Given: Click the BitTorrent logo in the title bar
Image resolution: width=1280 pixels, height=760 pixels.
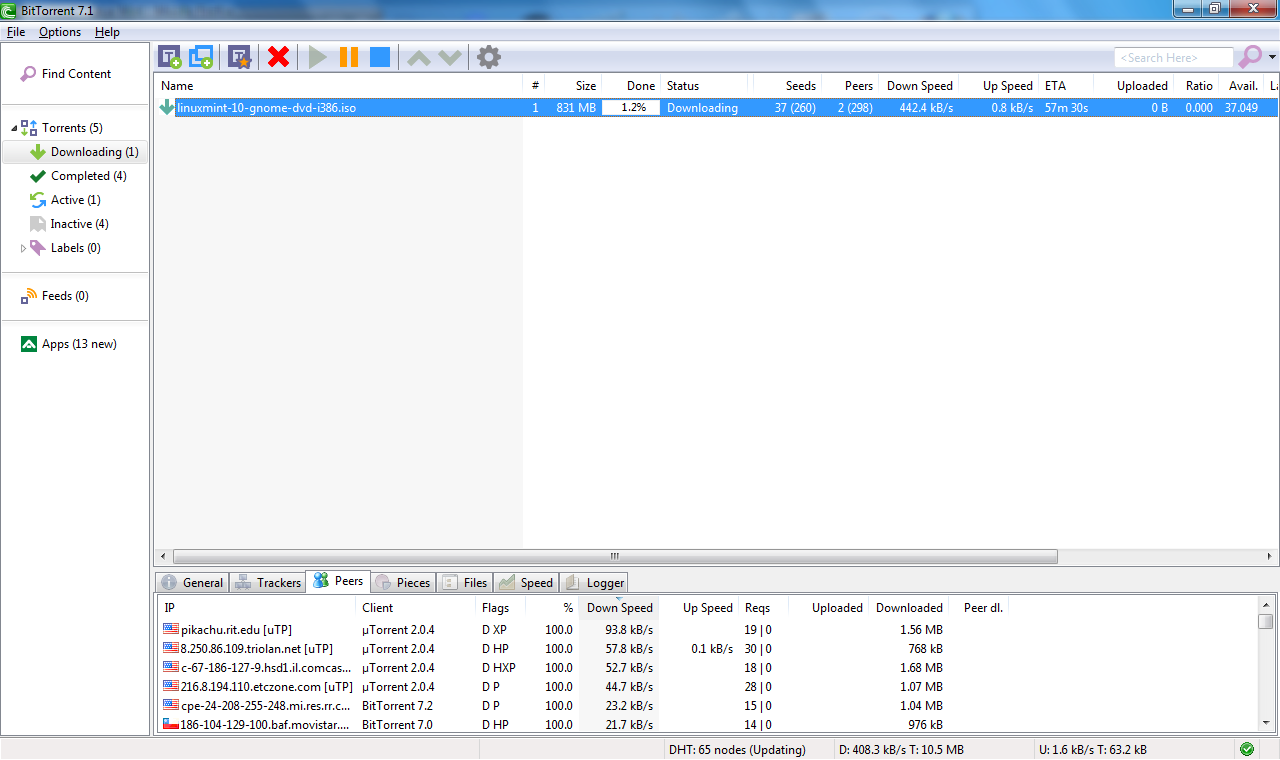Looking at the screenshot, I should (x=10, y=9).
